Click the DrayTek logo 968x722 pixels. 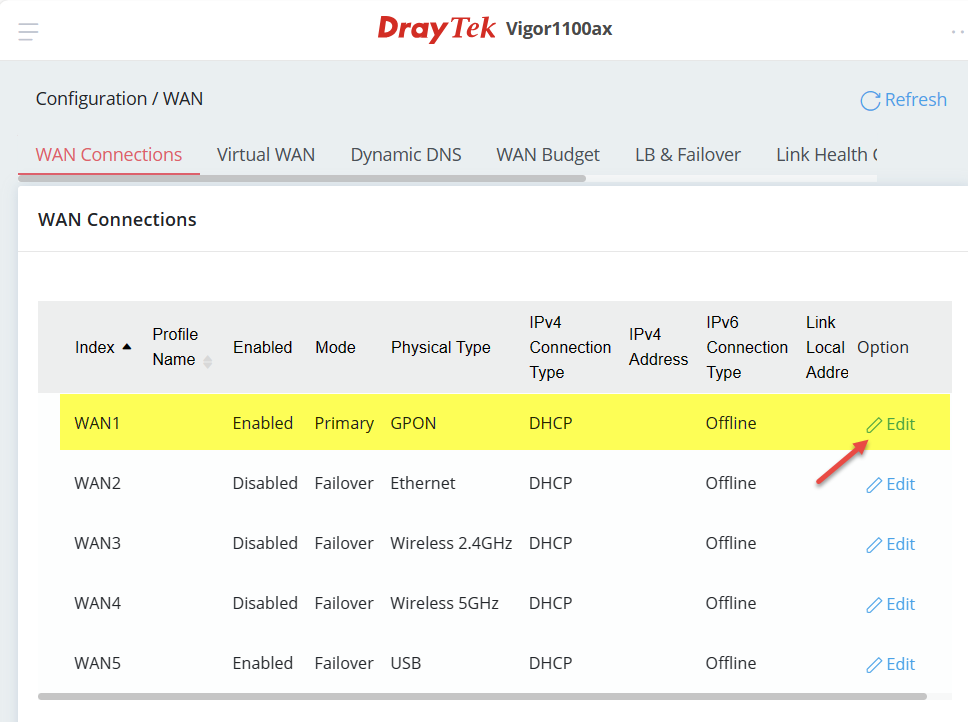436,29
